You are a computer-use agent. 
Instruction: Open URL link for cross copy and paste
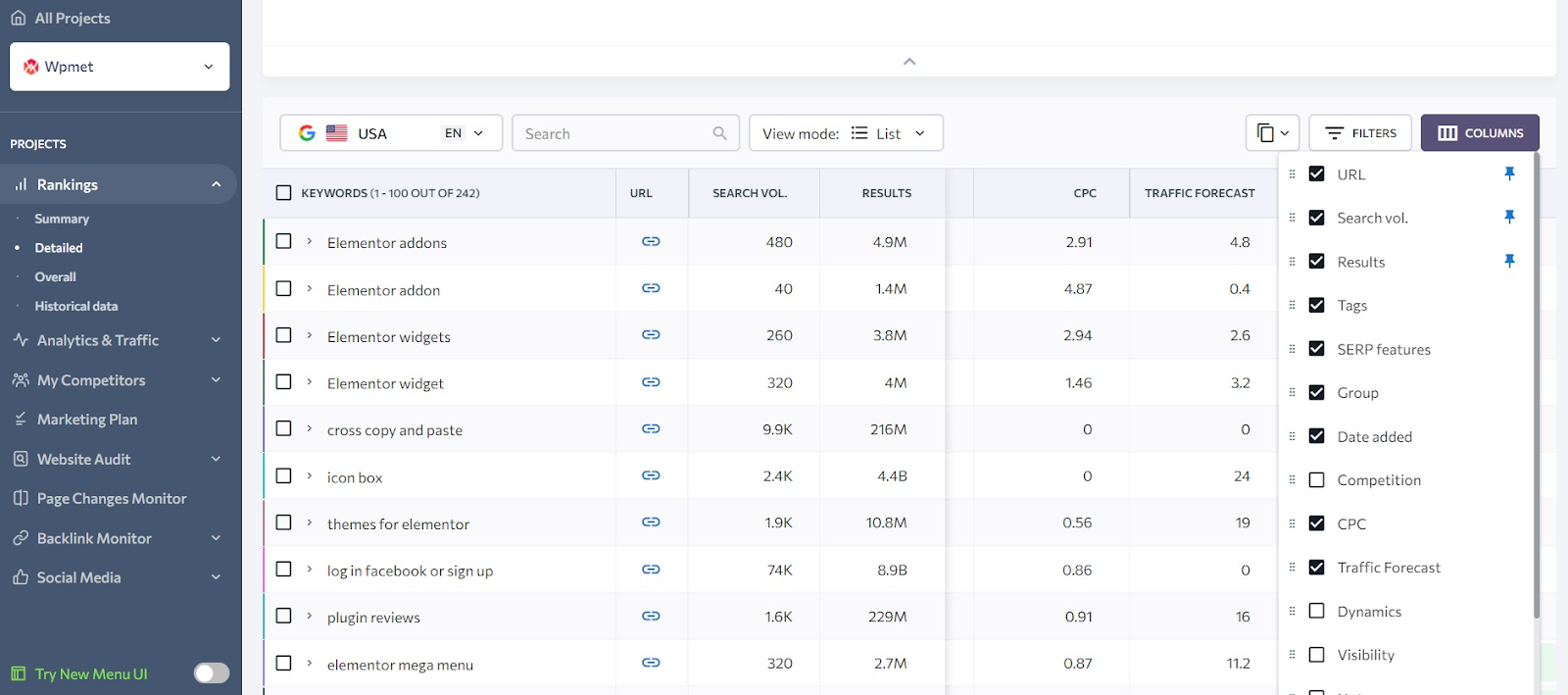651,429
